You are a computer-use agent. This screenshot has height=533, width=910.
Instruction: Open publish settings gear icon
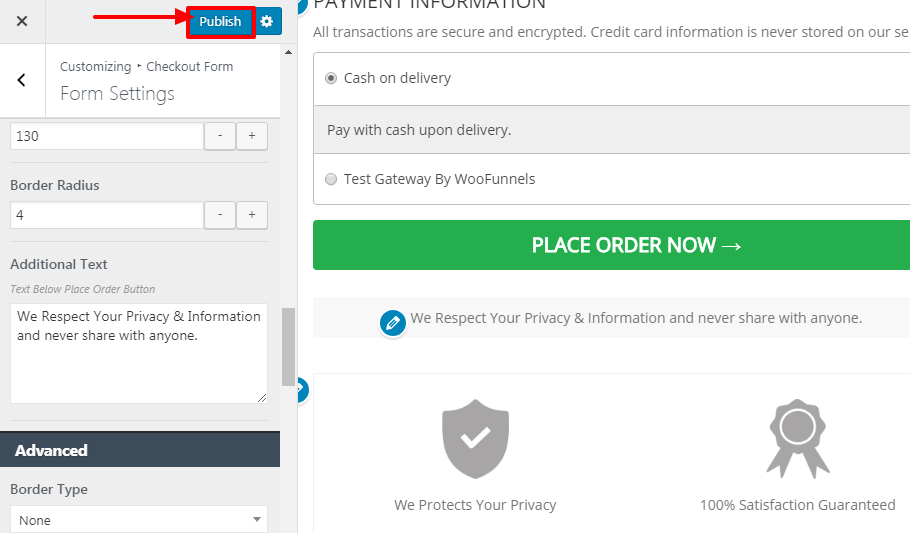[x=268, y=21]
